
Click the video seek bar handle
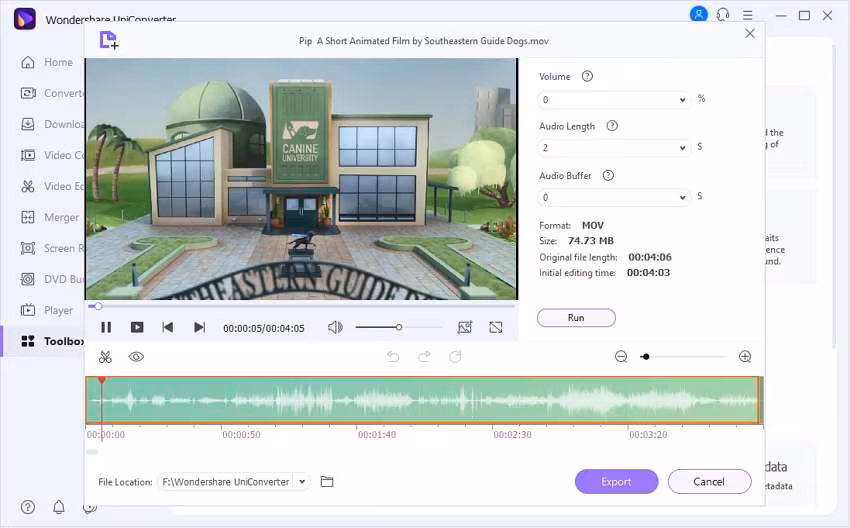point(98,306)
